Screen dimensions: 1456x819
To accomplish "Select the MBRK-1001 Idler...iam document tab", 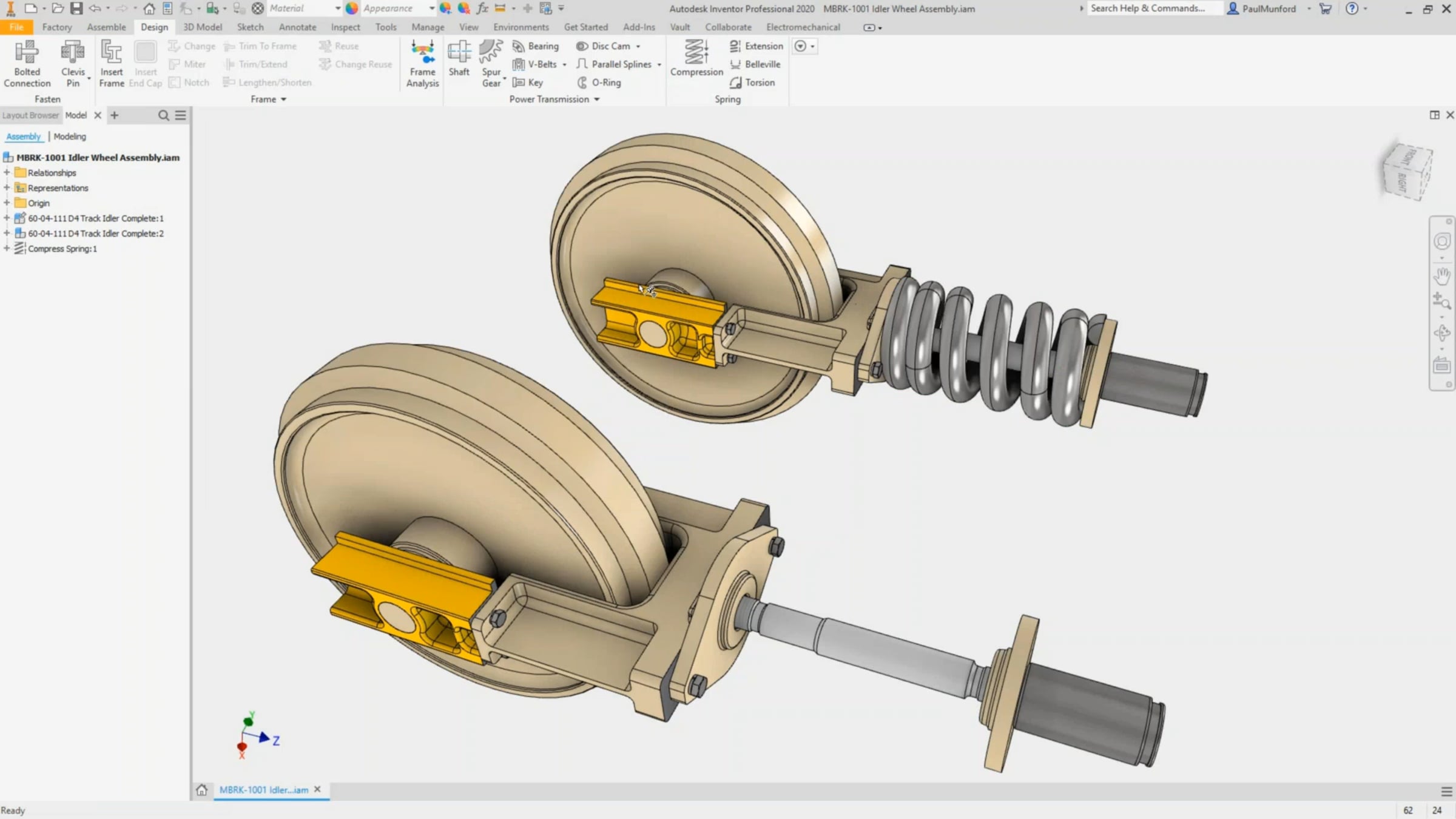I will [264, 790].
